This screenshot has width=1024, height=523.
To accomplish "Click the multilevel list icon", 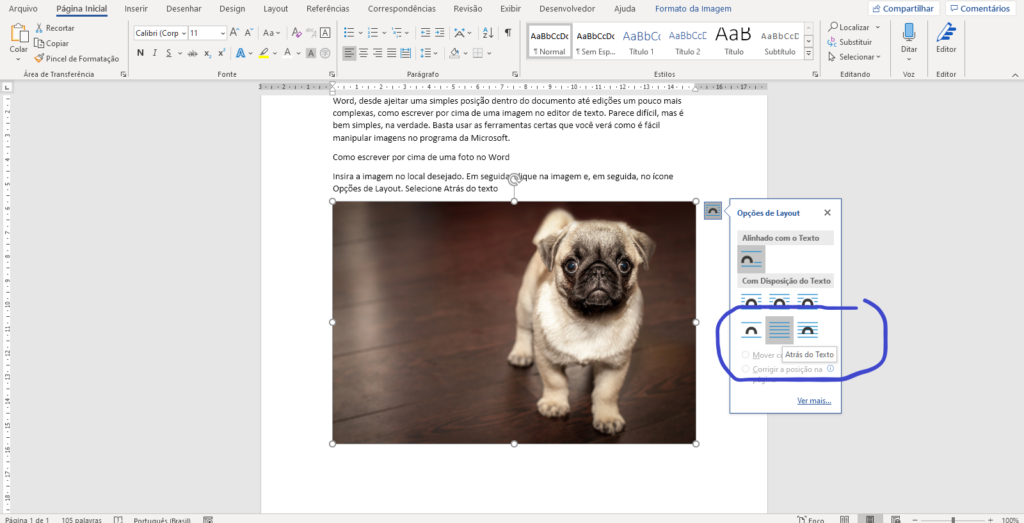I will click(396, 32).
